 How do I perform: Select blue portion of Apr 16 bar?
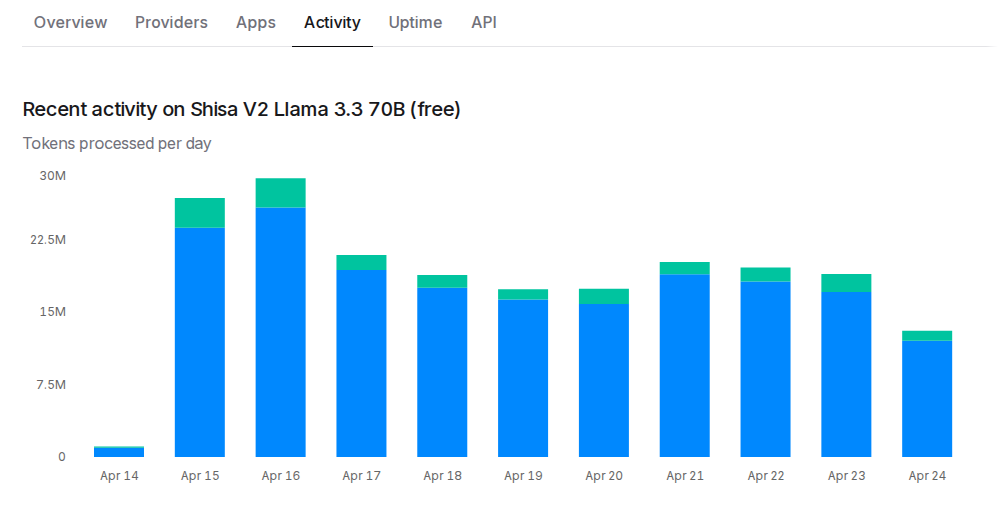(281, 332)
